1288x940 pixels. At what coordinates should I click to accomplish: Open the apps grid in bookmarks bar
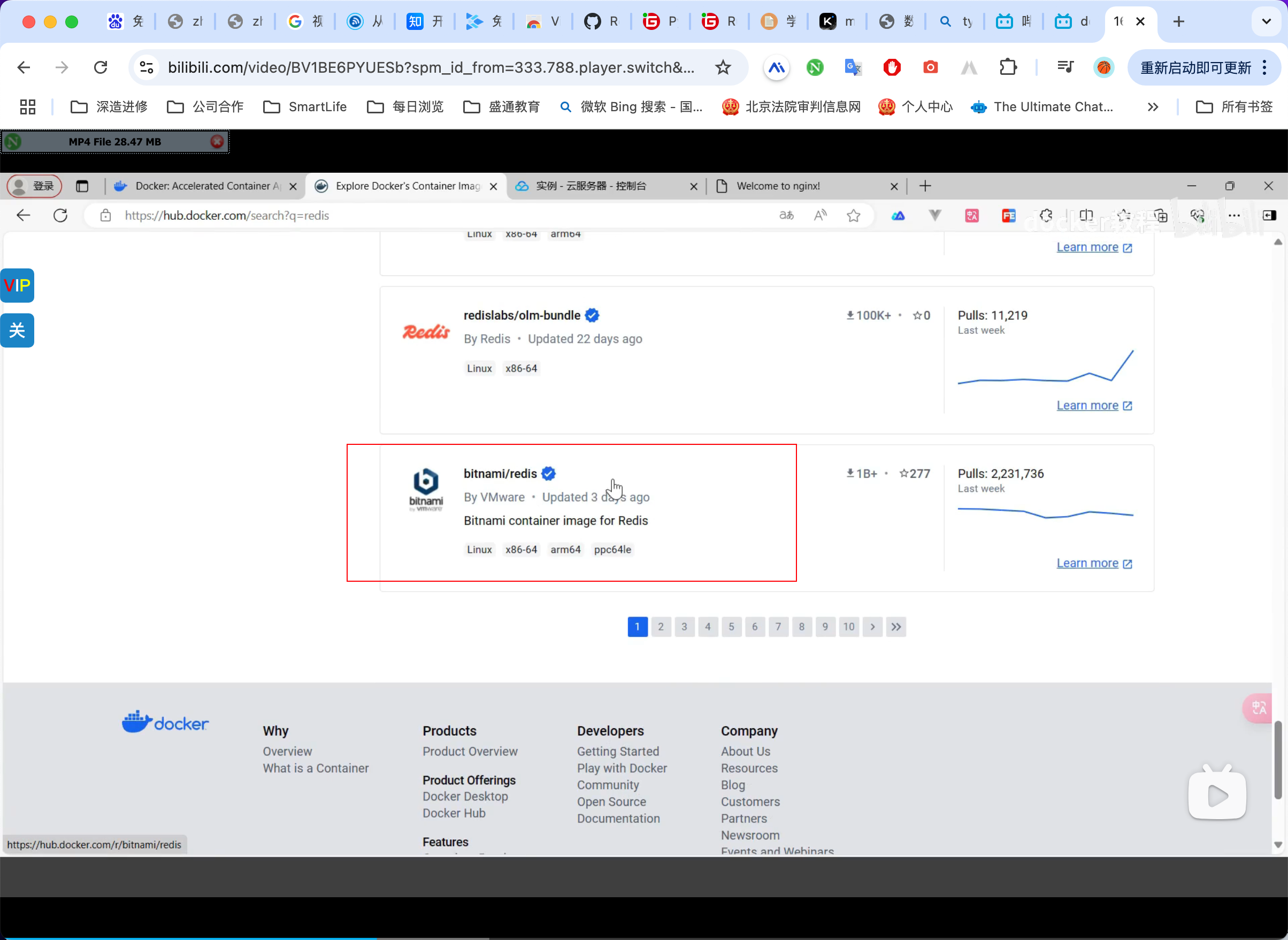click(27, 107)
